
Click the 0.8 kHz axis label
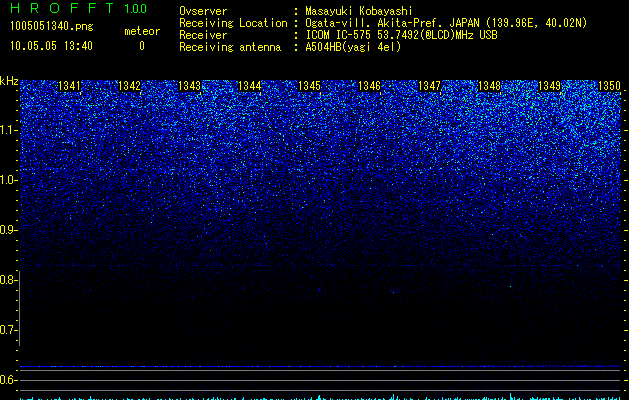(x=8, y=280)
